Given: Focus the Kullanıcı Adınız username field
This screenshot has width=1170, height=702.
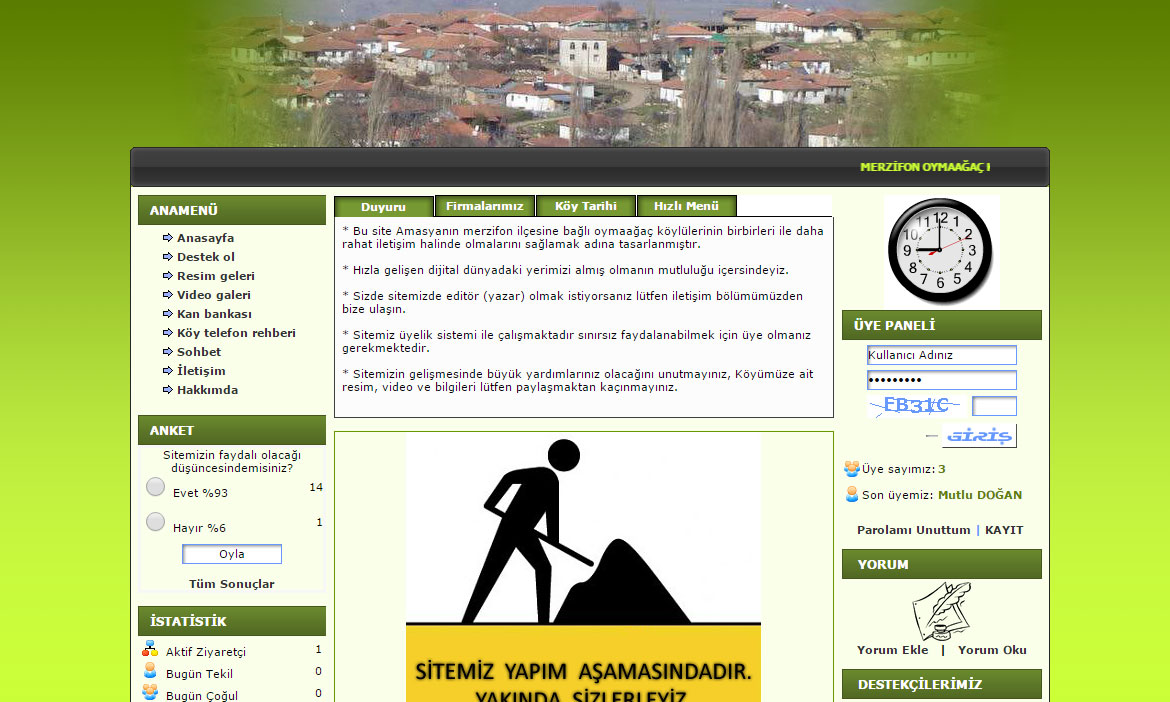Looking at the screenshot, I should [942, 355].
